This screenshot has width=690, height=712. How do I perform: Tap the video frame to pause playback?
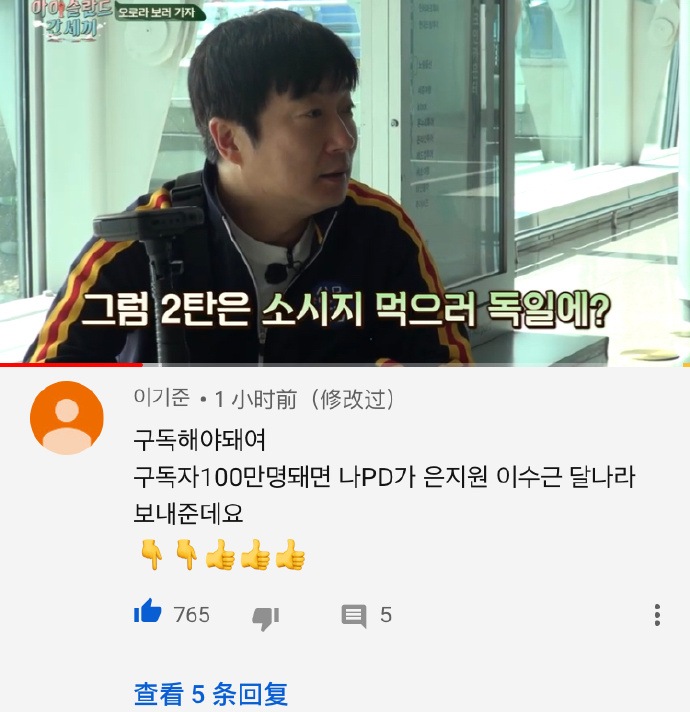[x=345, y=182]
